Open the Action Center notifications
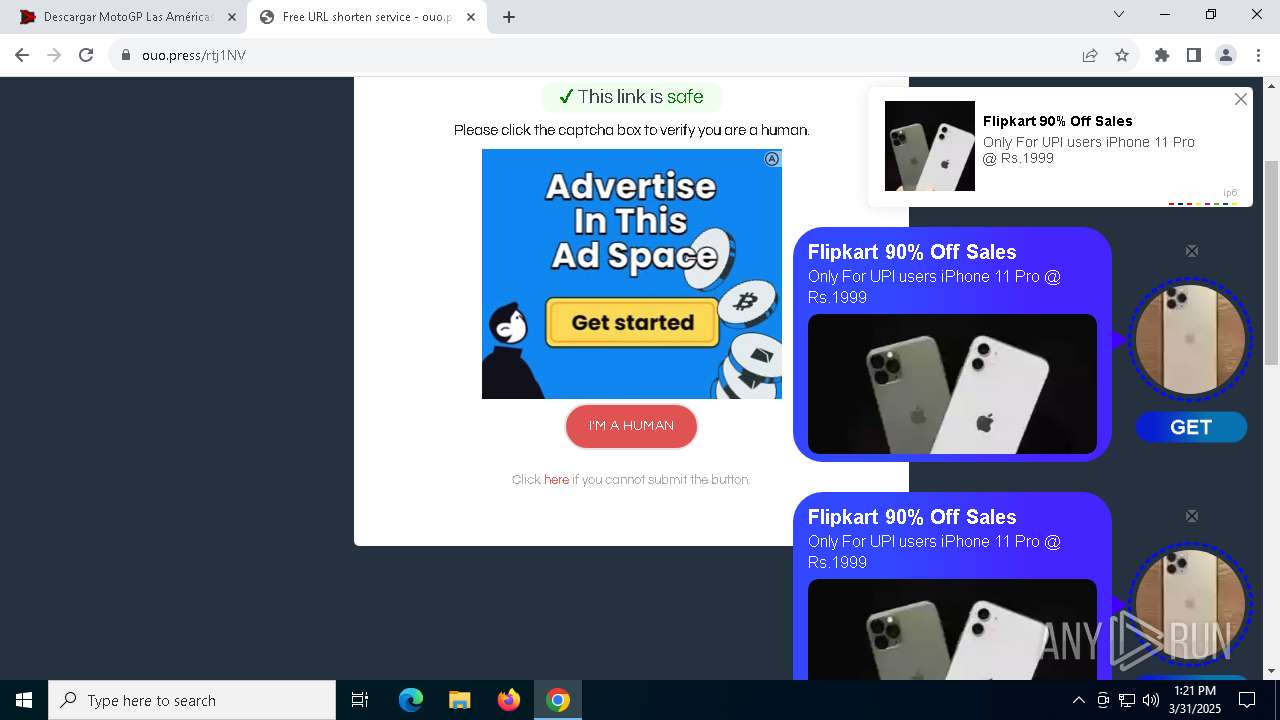The height and width of the screenshot is (720, 1280). point(1247,700)
